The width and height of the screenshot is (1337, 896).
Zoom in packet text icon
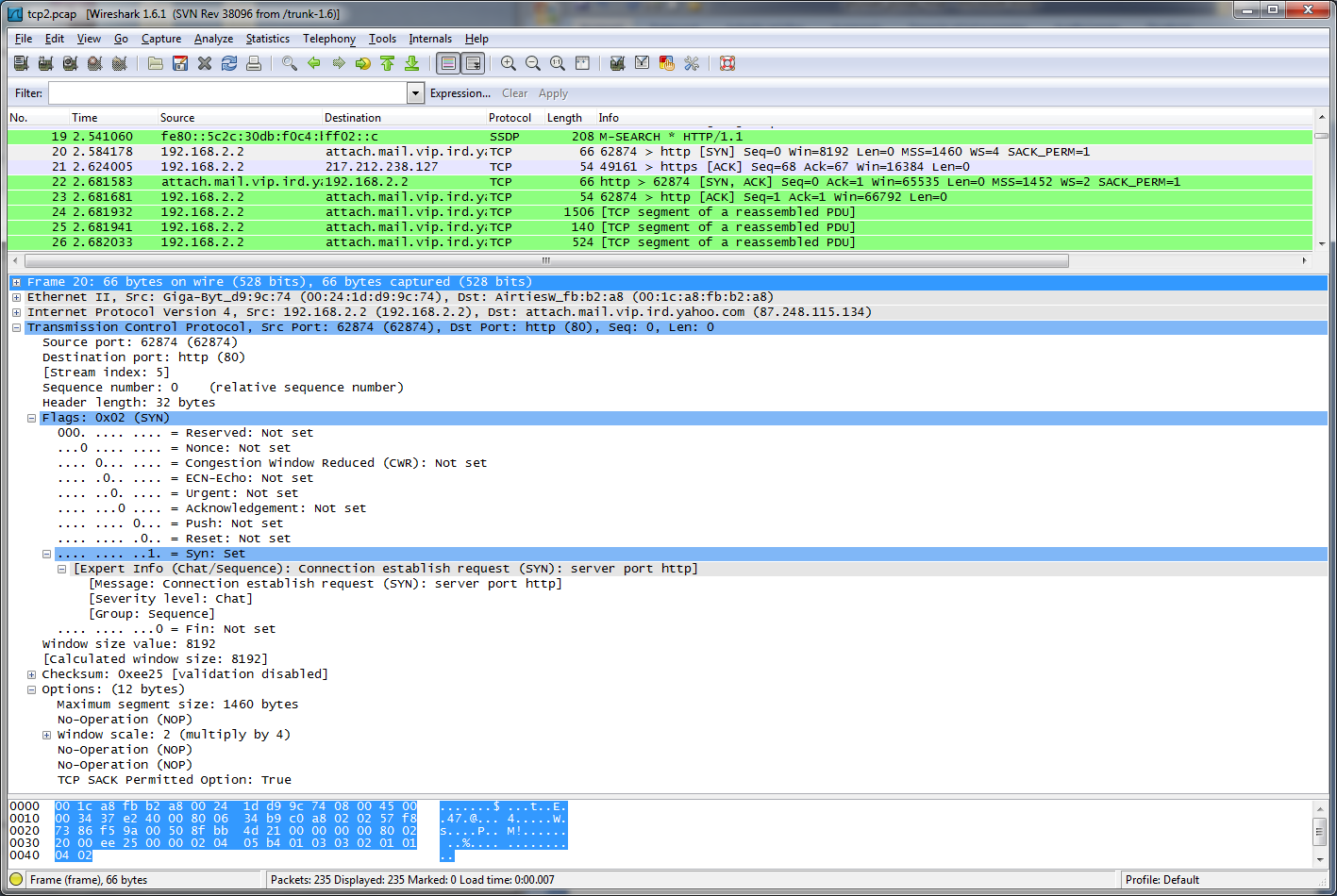point(509,63)
